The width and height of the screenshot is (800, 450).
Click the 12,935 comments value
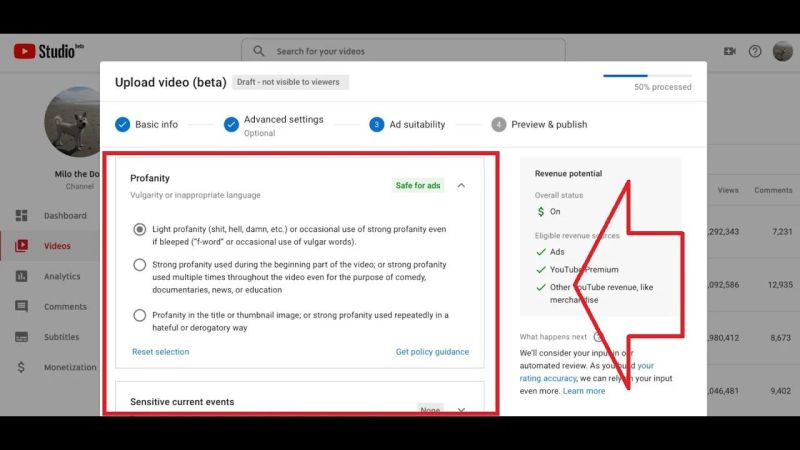(x=780, y=284)
